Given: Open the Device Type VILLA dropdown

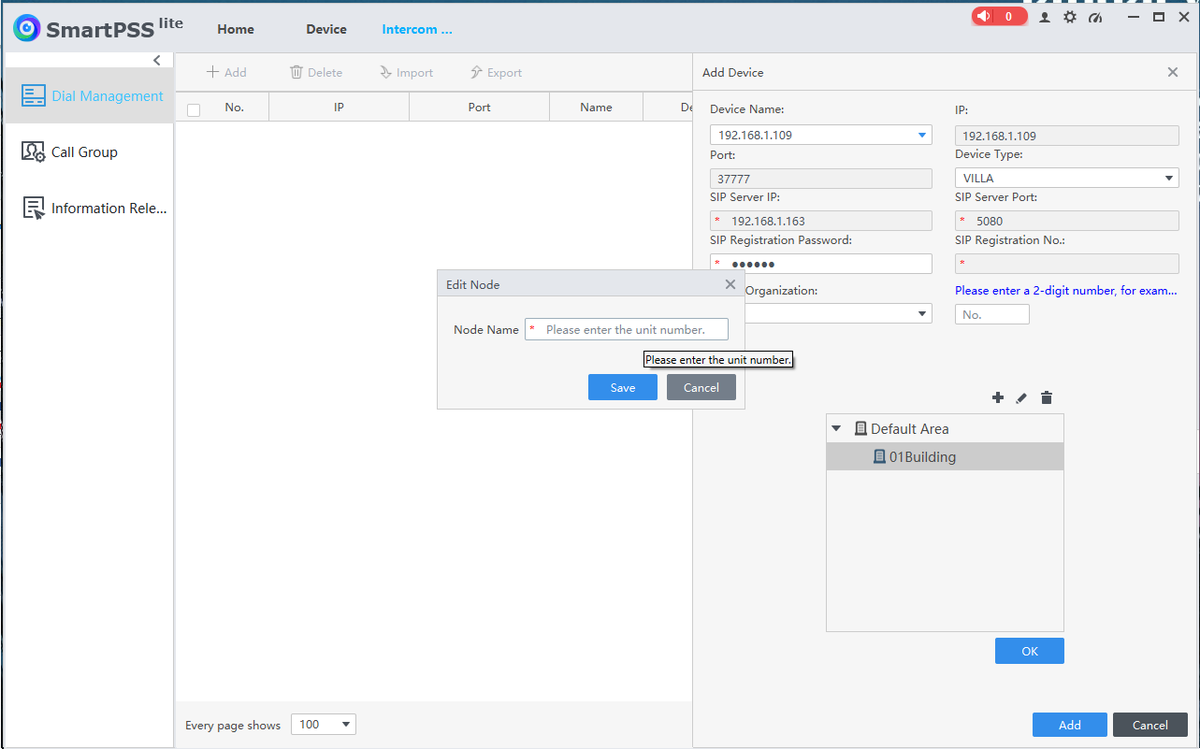Looking at the screenshot, I should pos(1066,178).
